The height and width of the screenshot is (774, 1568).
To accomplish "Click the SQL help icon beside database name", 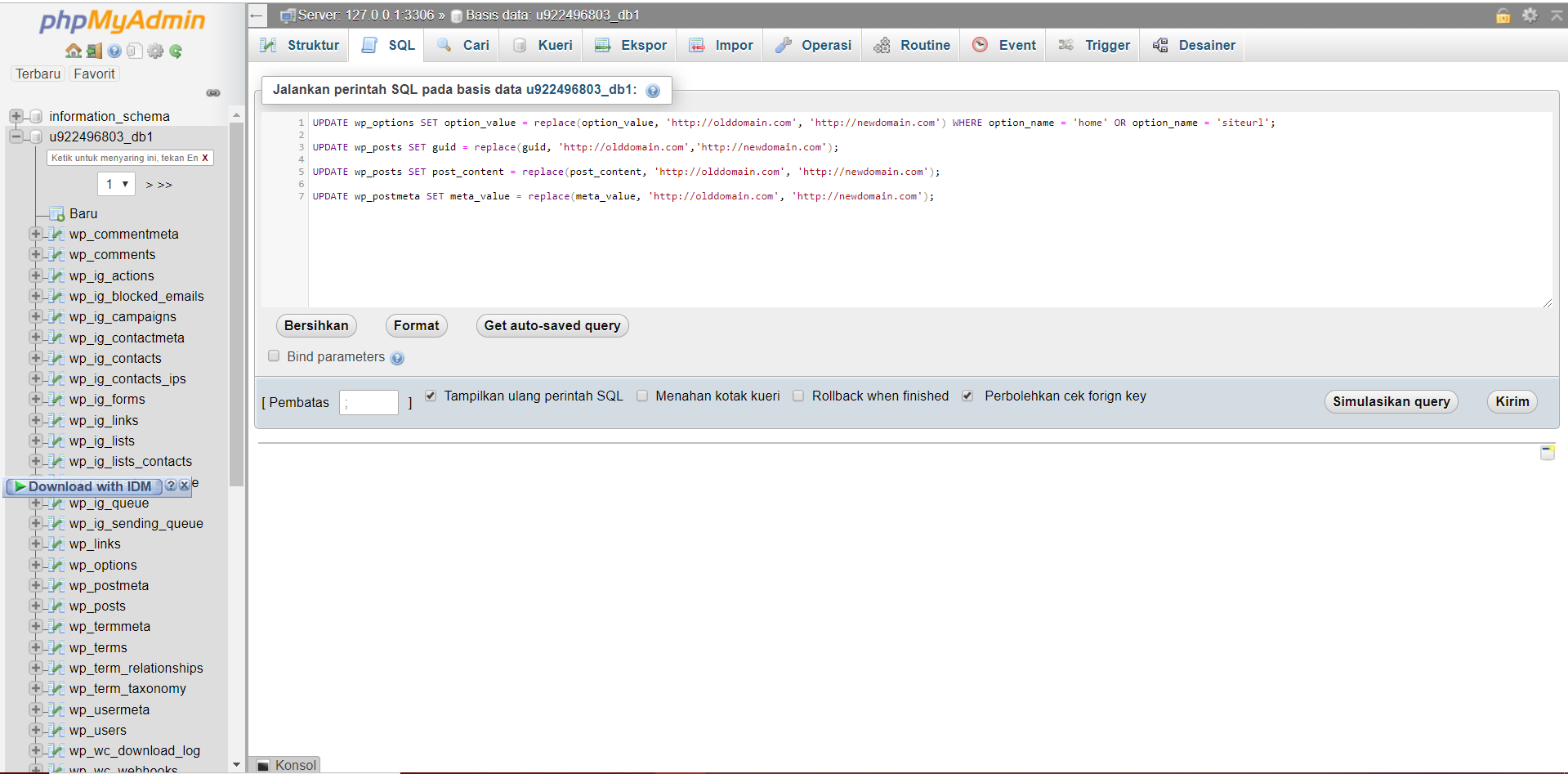I will click(653, 91).
